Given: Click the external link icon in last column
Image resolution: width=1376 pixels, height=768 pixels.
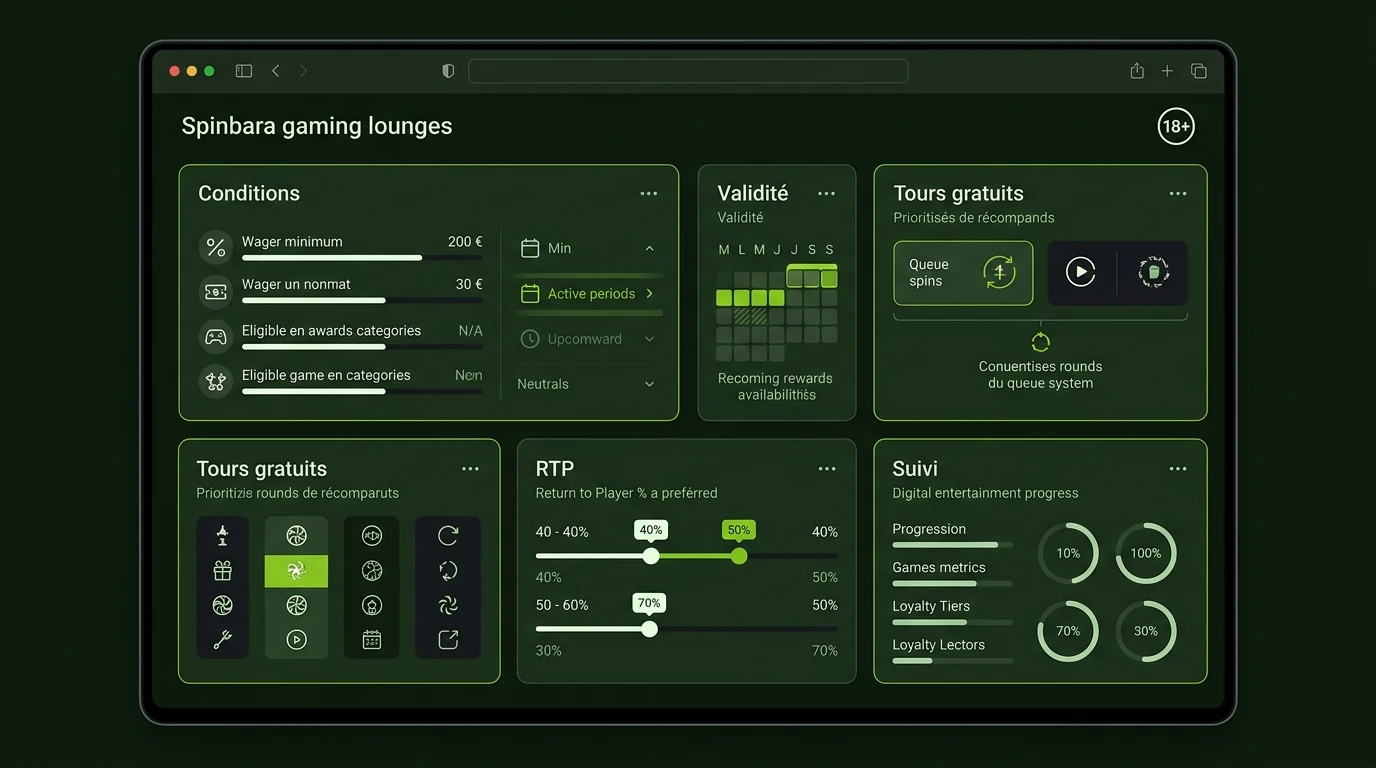Looking at the screenshot, I should point(448,639).
